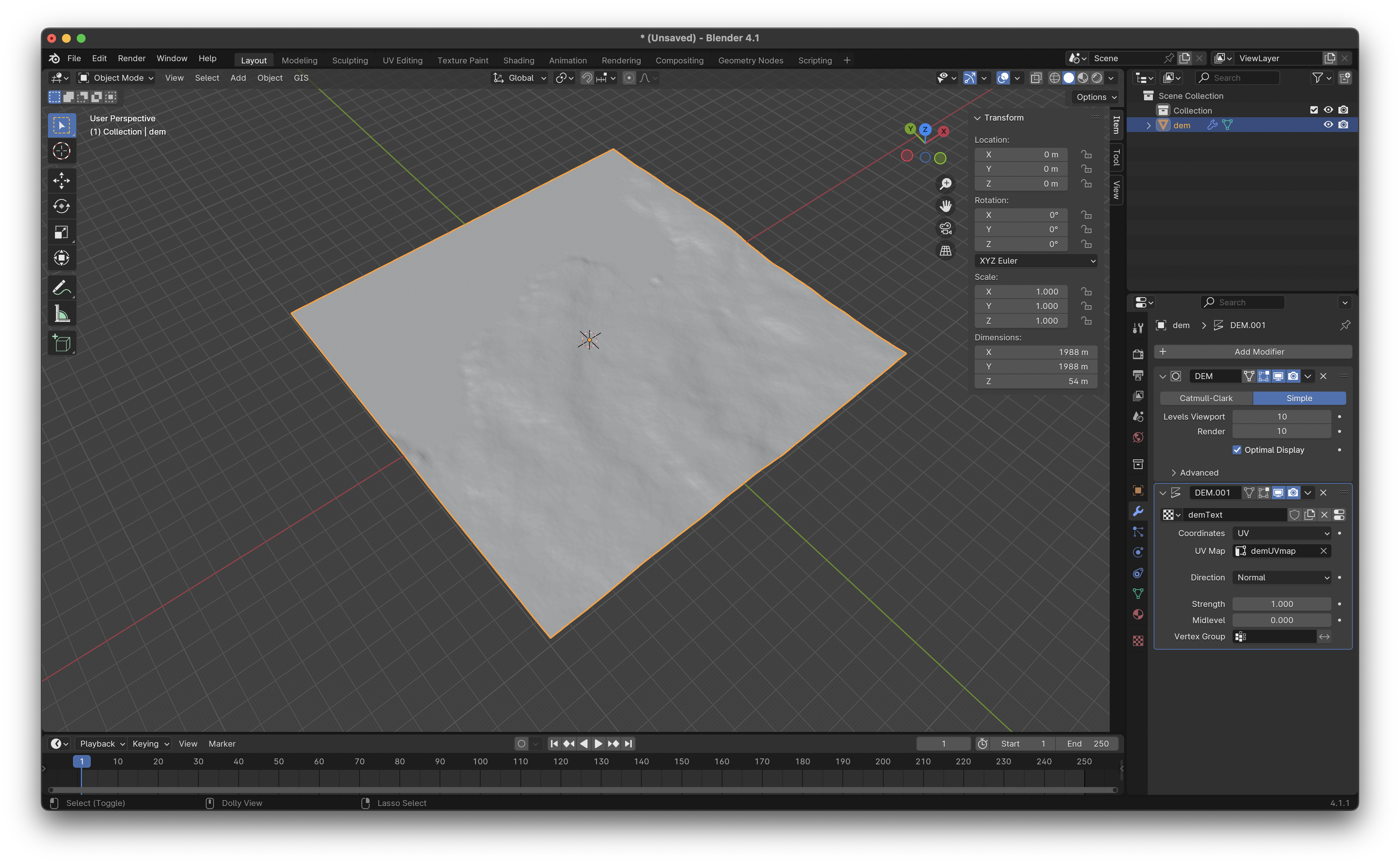Toggle camera view icon
The image size is (1400, 865).
pos(946,228)
